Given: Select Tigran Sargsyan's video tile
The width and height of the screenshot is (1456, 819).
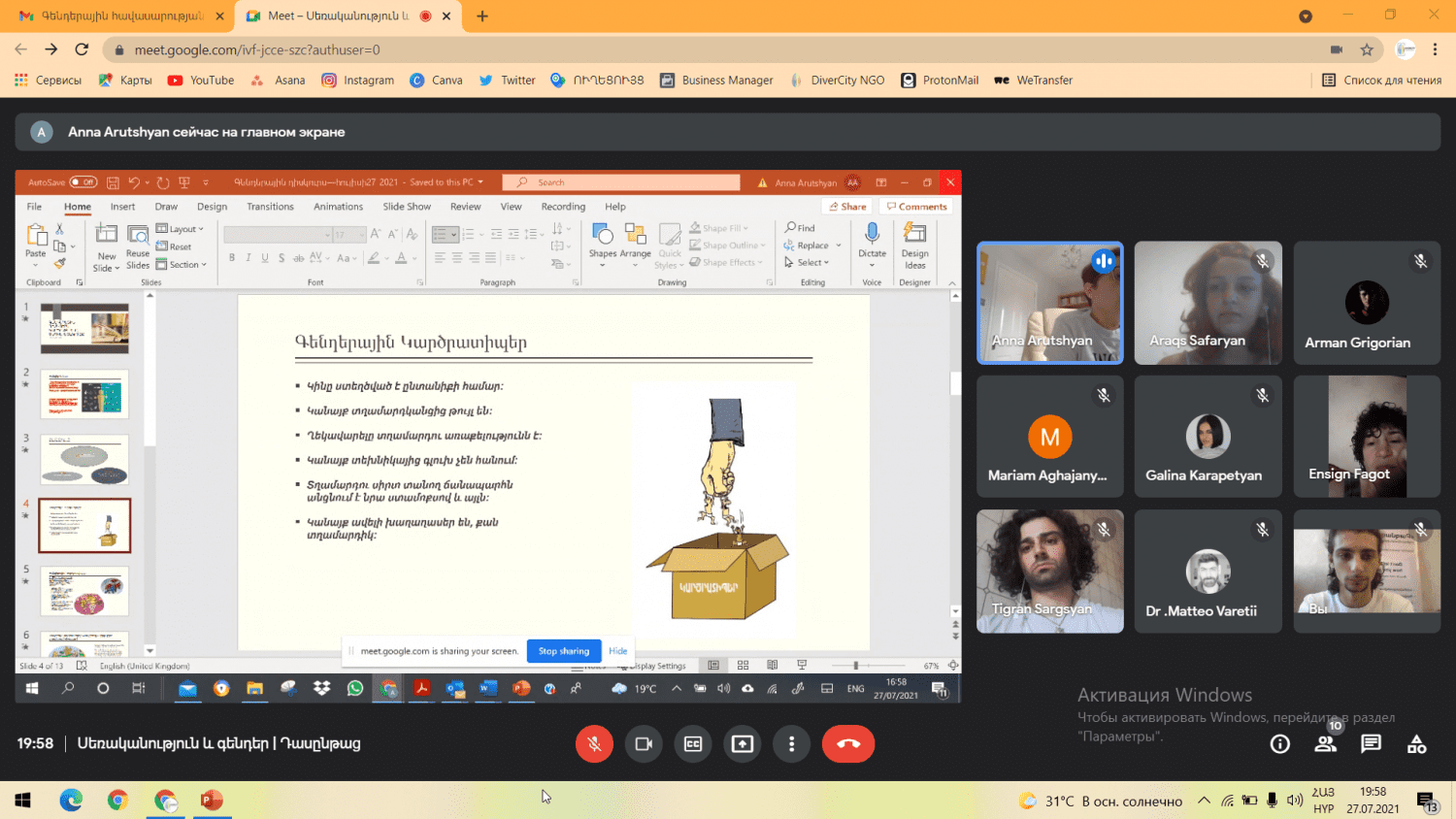Looking at the screenshot, I should pos(1049,572).
